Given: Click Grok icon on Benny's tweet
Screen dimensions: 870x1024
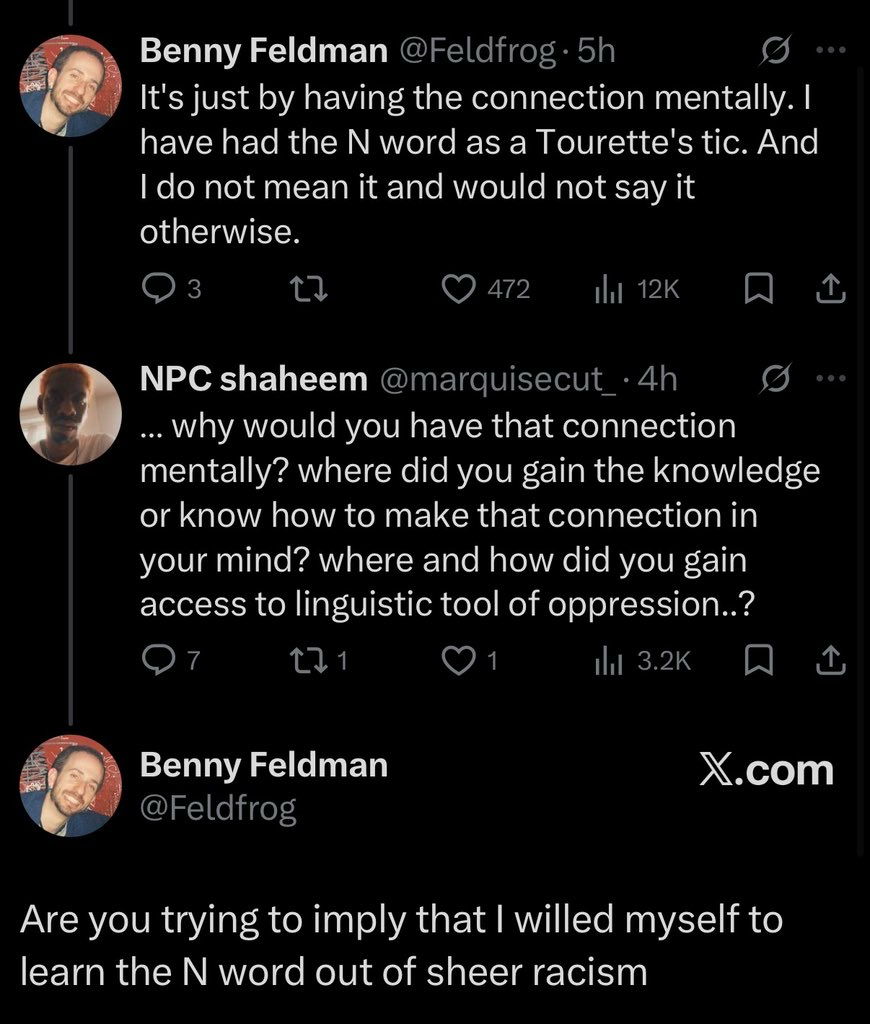Looking at the screenshot, I should tap(775, 48).
